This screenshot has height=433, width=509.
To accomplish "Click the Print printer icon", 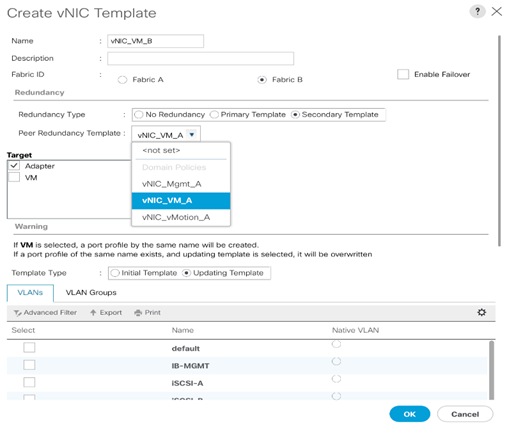I will [x=138, y=313].
